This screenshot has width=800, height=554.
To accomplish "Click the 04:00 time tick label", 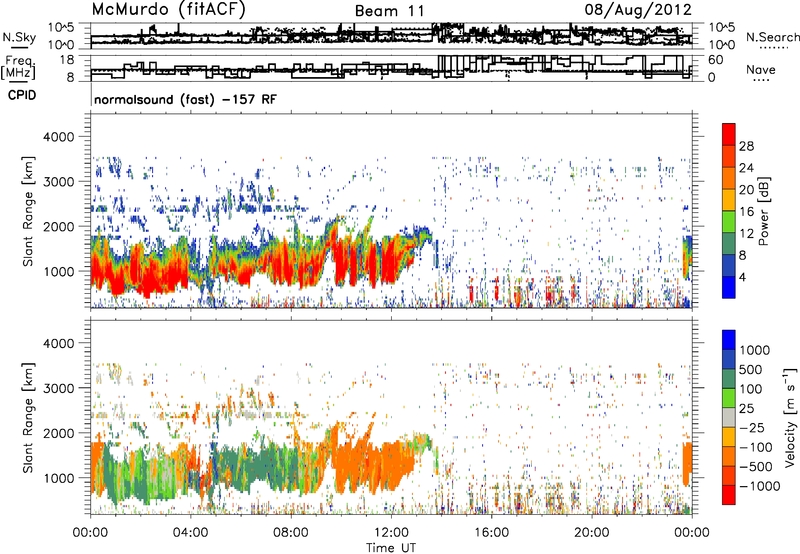I will pyautogui.click(x=190, y=533).
